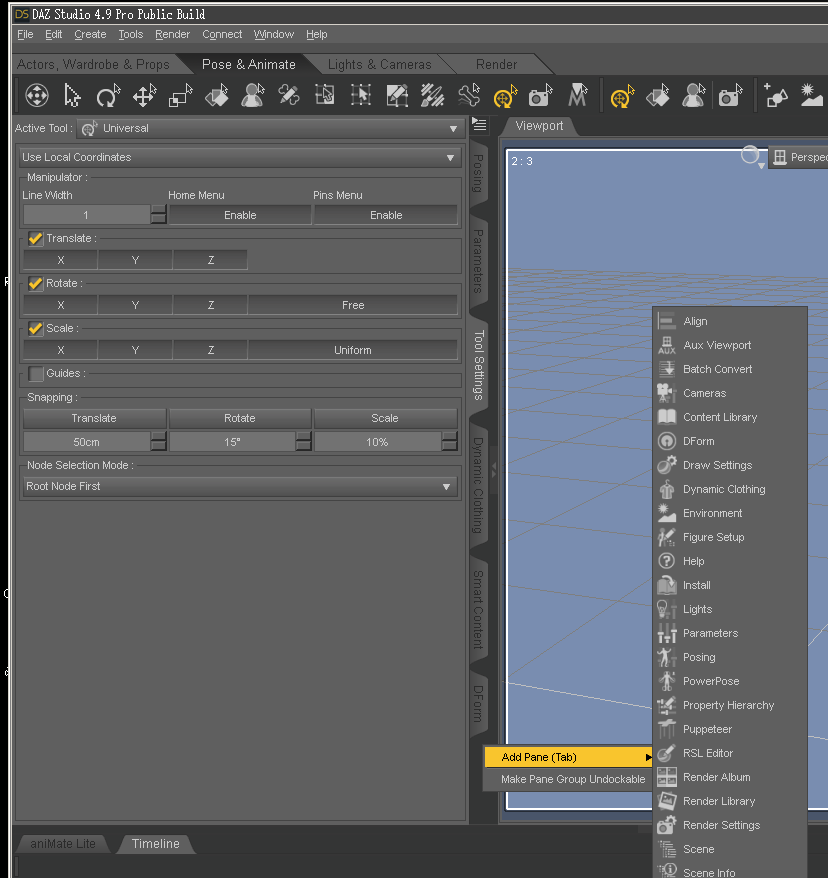Click the 50cm translate snap value
The width and height of the screenshot is (828, 878).
[x=87, y=442]
